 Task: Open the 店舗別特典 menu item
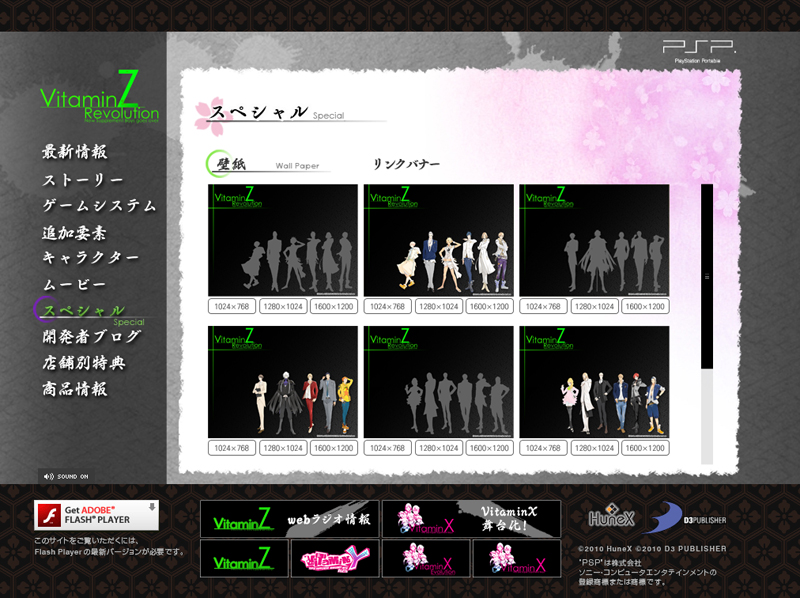(x=84, y=363)
